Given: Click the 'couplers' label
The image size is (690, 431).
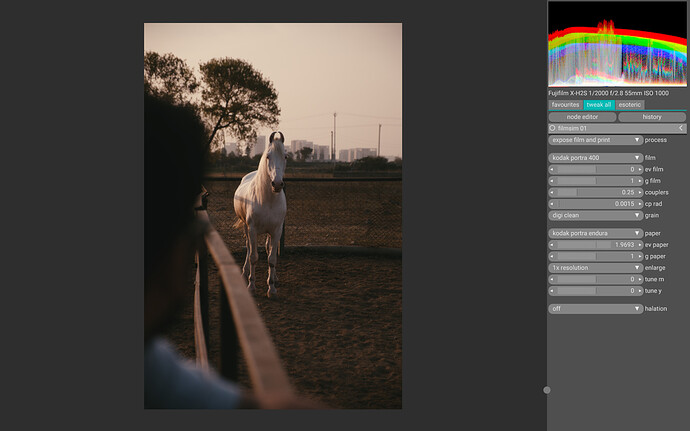Looking at the screenshot, I should (657, 192).
